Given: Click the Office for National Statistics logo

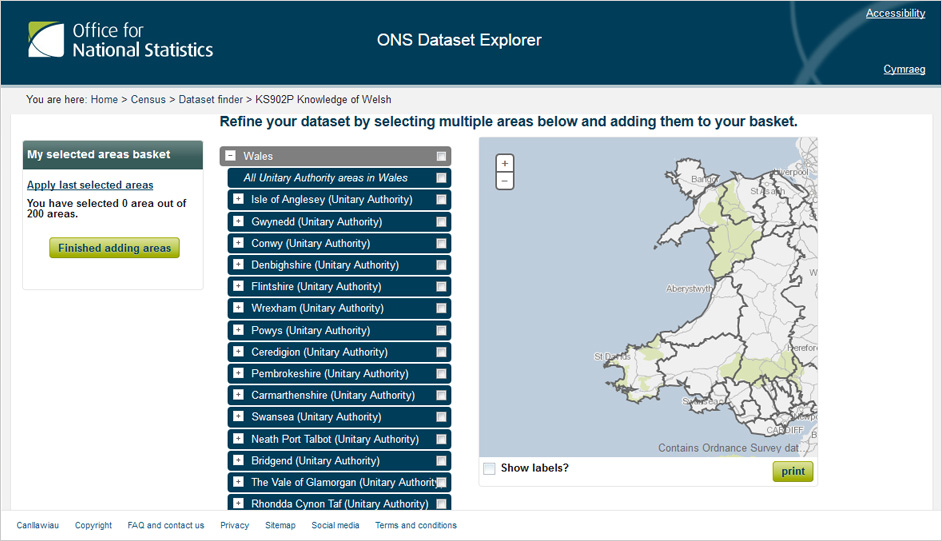Looking at the screenshot, I should 120,40.
